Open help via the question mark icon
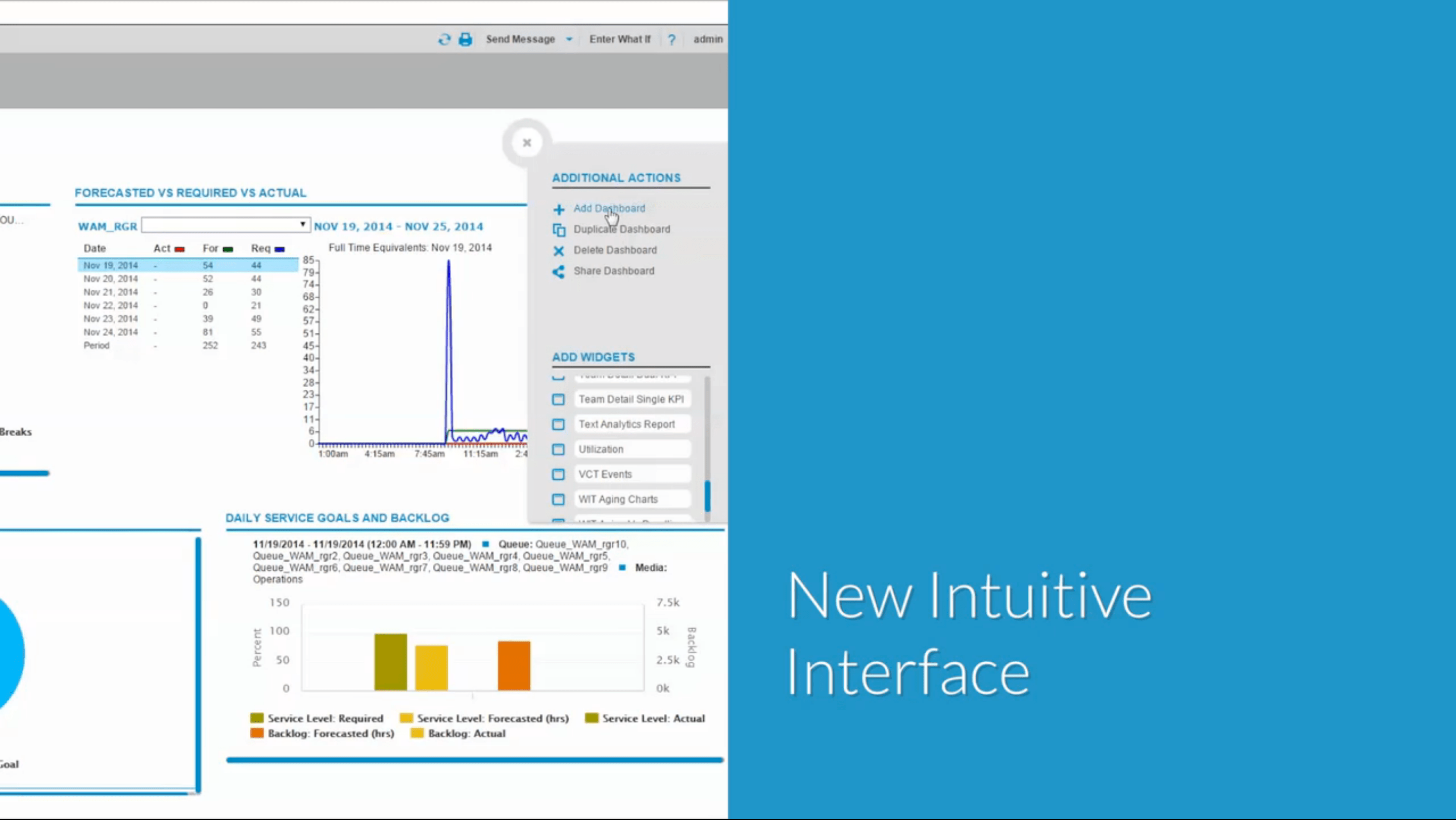The image size is (1456, 820). [x=671, y=39]
